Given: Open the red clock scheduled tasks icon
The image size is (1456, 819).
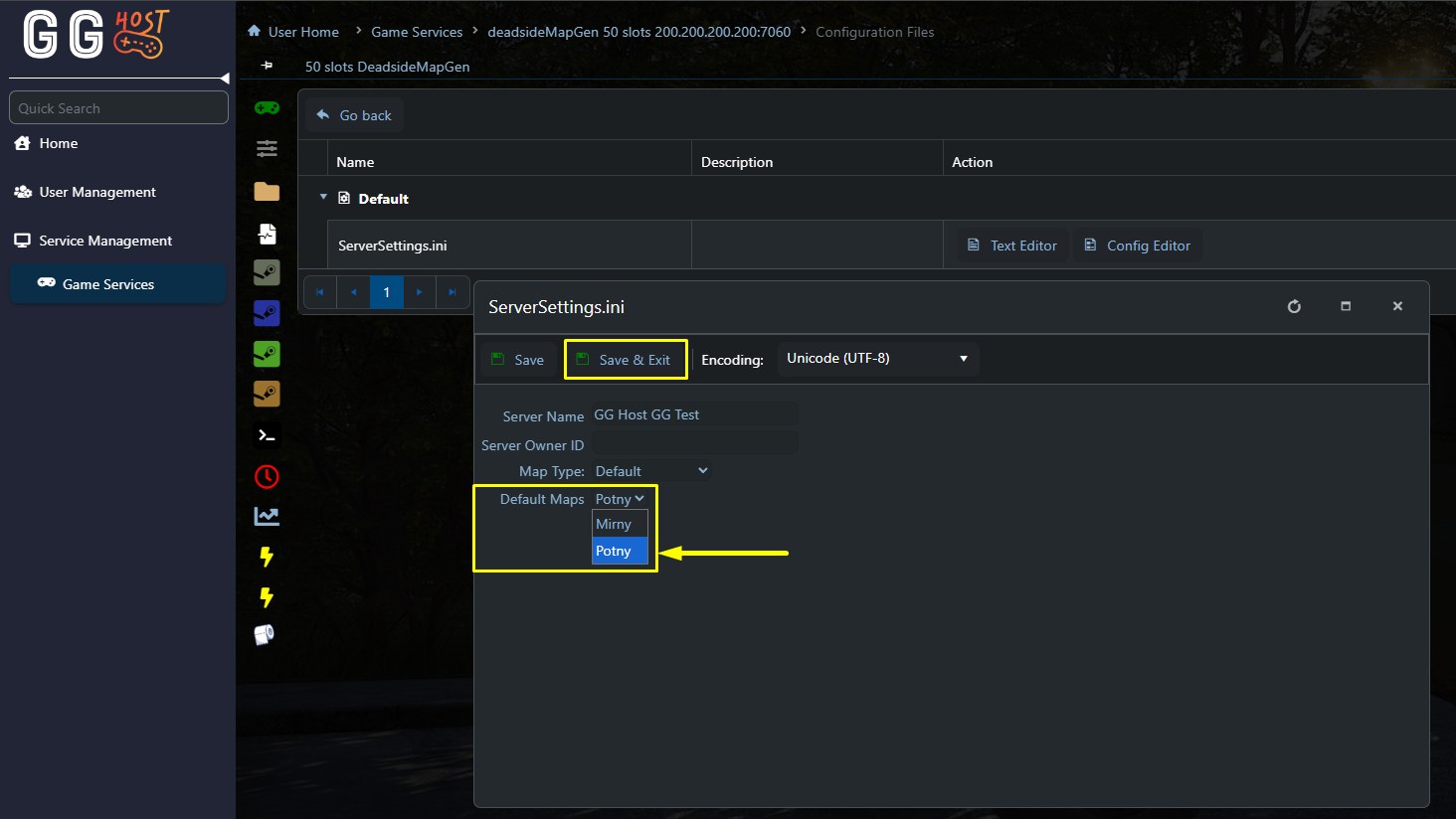Looking at the screenshot, I should point(267,477).
